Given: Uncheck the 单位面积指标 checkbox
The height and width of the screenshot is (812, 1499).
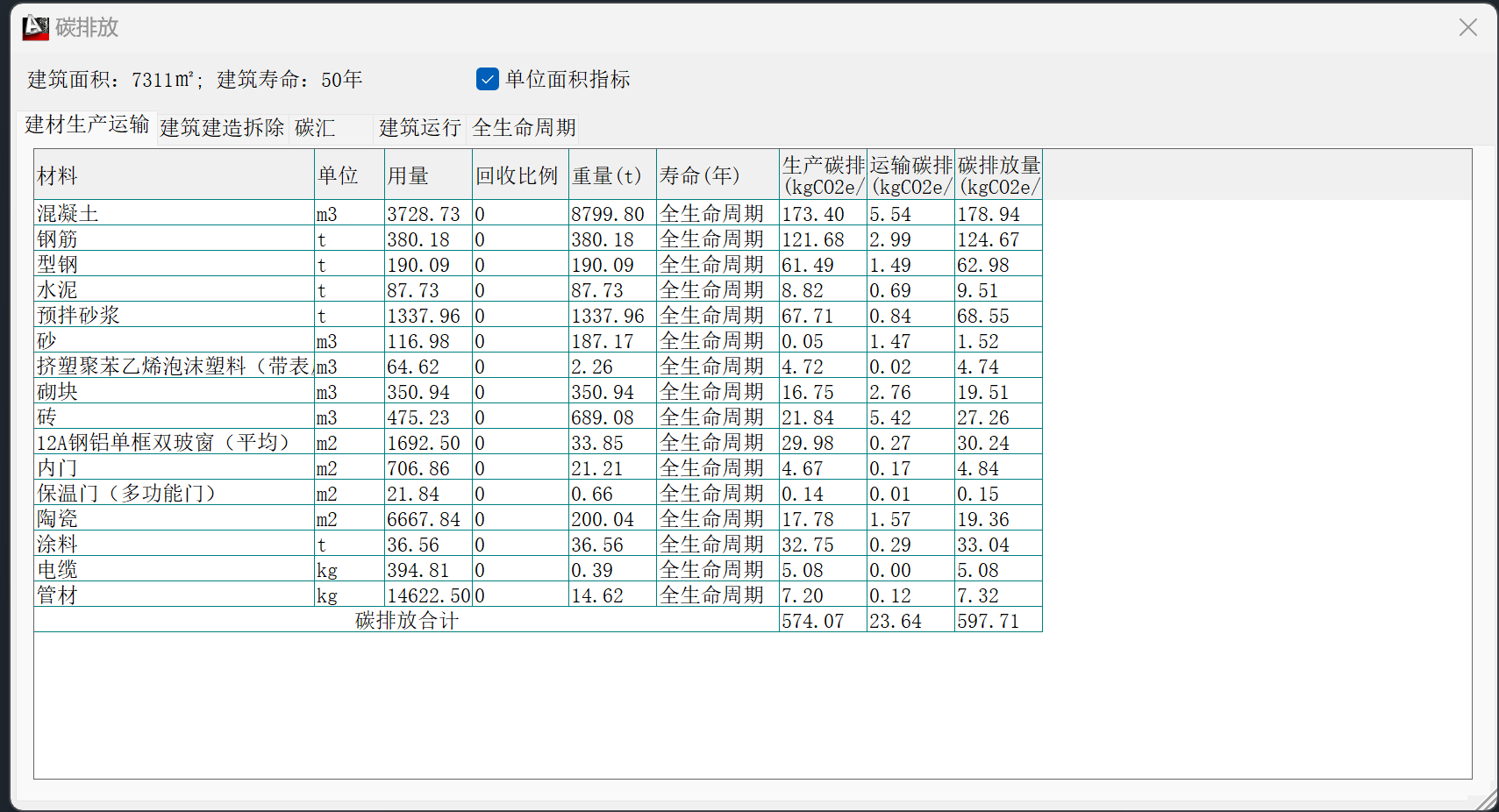Looking at the screenshot, I should pos(488,80).
